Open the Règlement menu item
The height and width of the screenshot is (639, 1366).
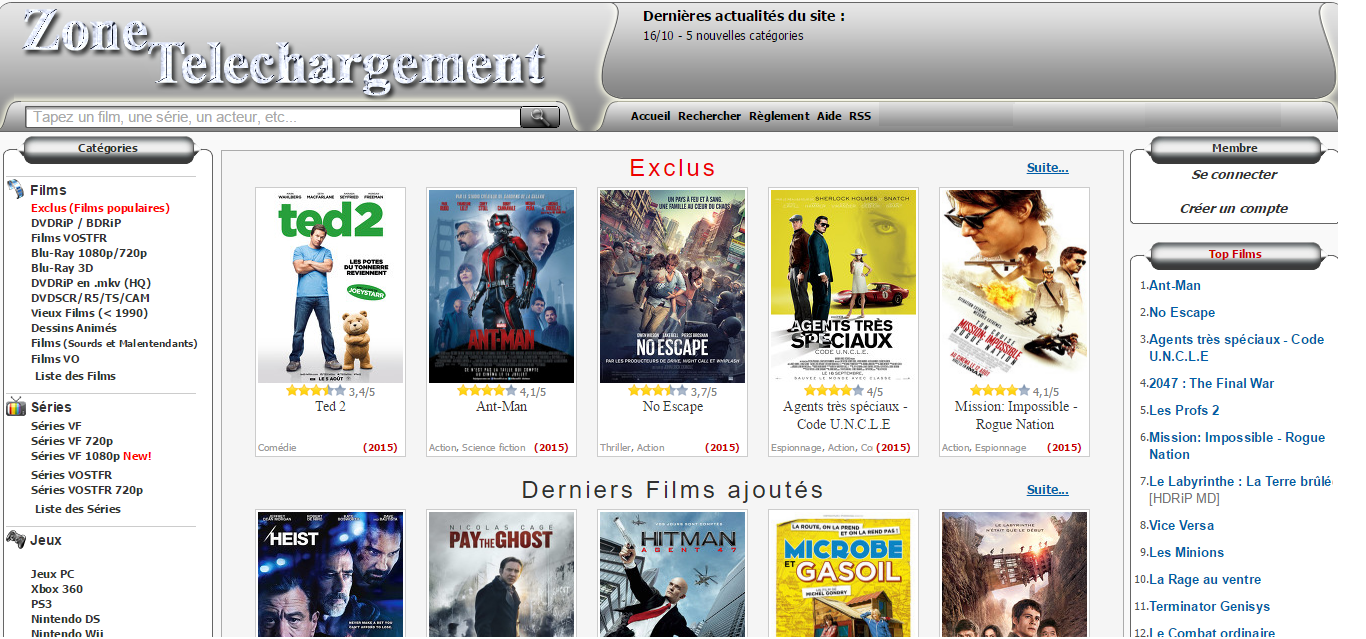pos(778,116)
